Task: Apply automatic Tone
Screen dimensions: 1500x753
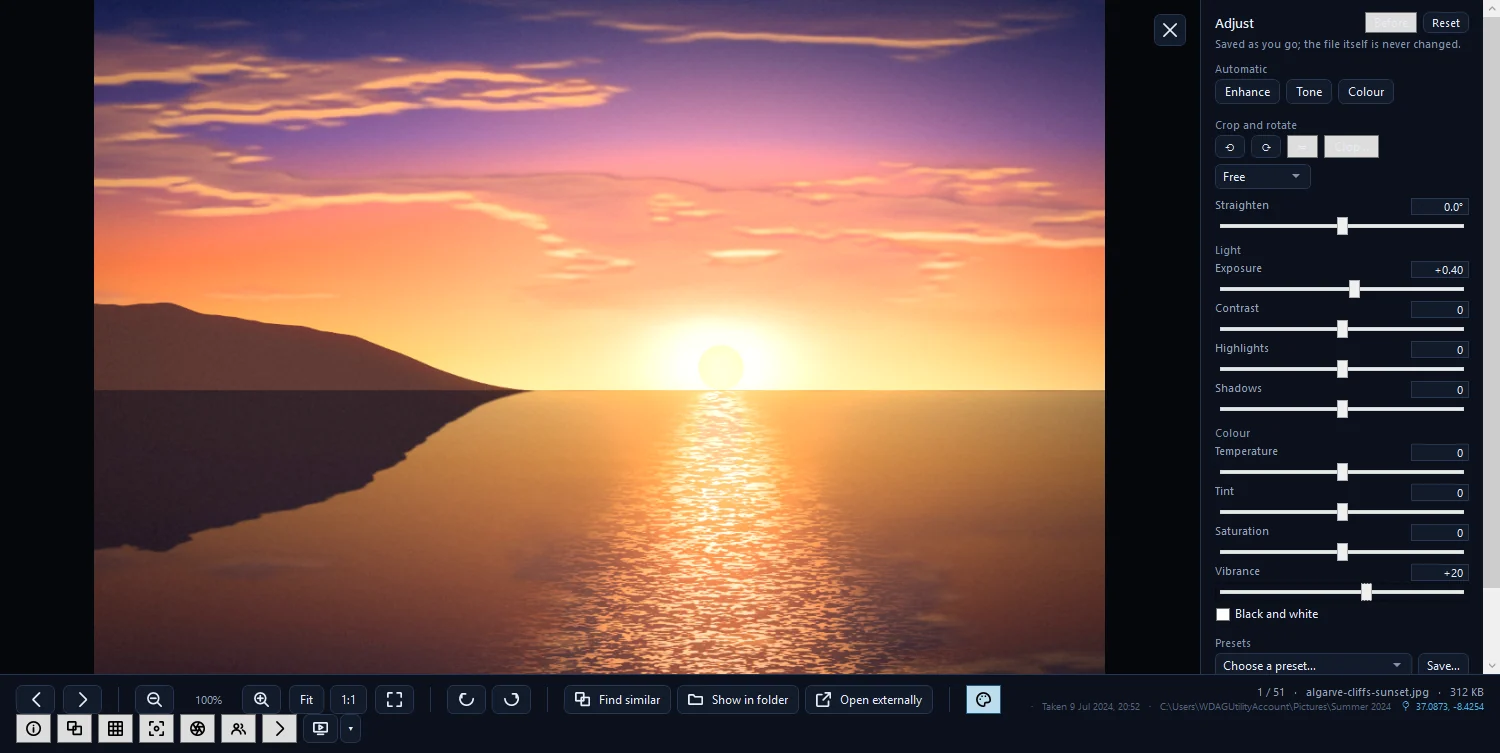Action: pyautogui.click(x=1309, y=92)
